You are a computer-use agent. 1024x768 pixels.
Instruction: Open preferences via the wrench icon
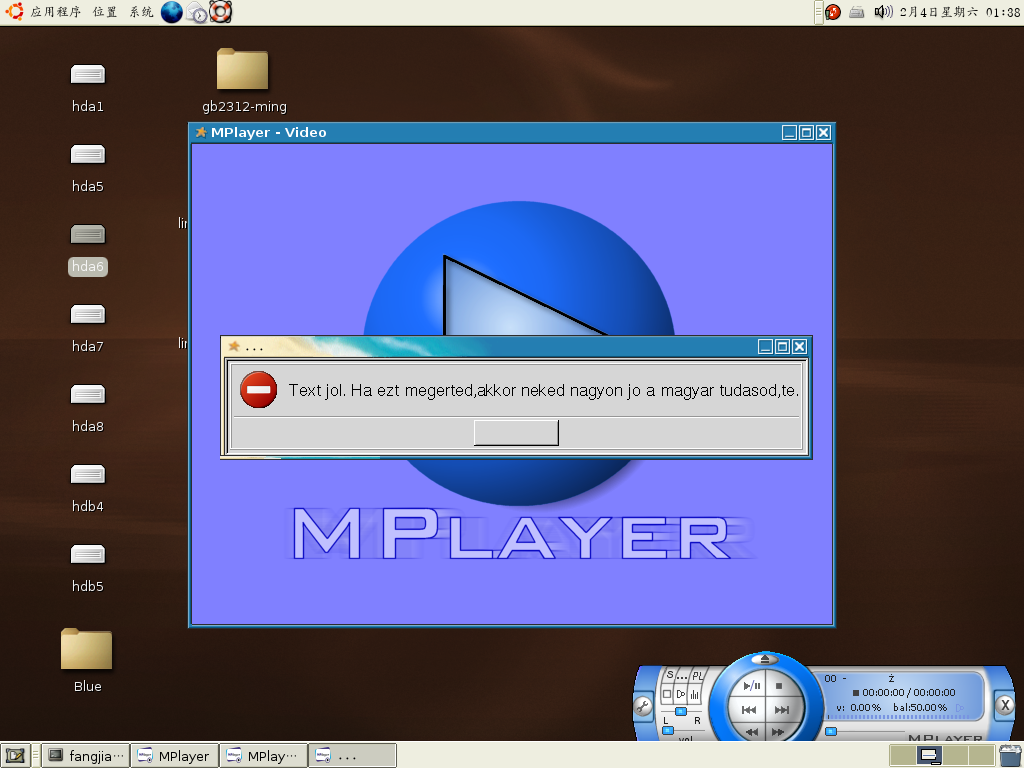pos(643,707)
